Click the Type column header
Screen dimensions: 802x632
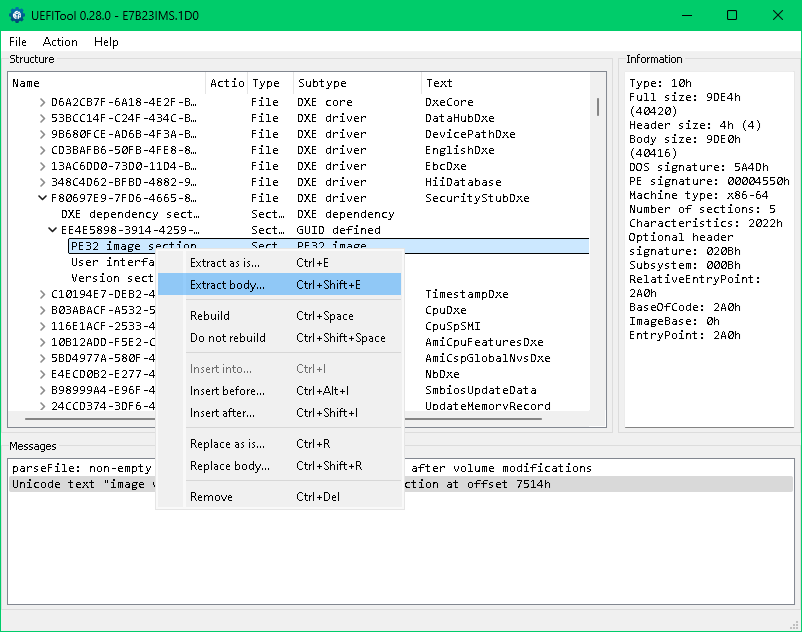coord(271,83)
